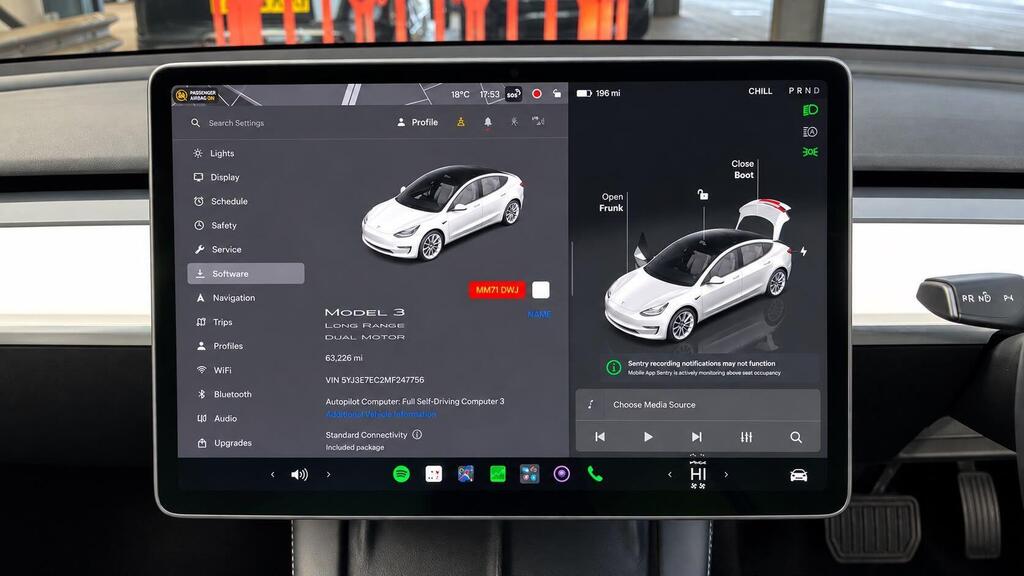
Task: Open the green Phone app
Action: (x=595, y=474)
